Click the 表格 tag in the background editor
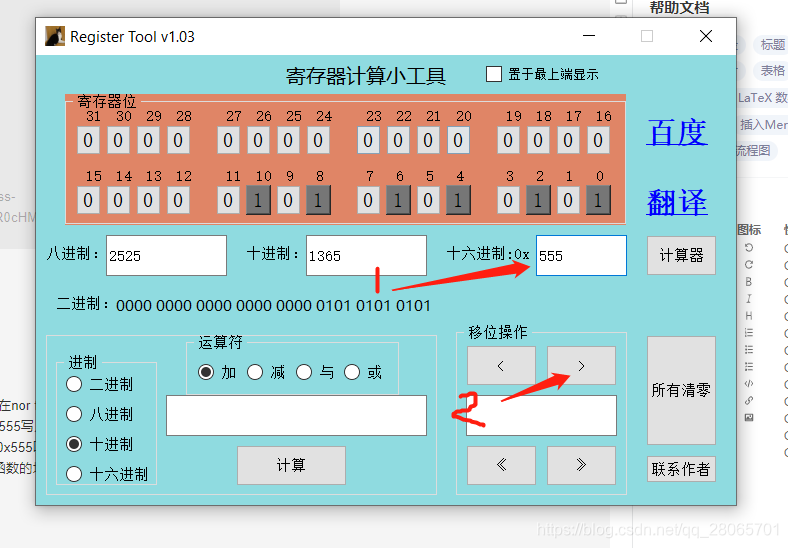 (x=772, y=70)
